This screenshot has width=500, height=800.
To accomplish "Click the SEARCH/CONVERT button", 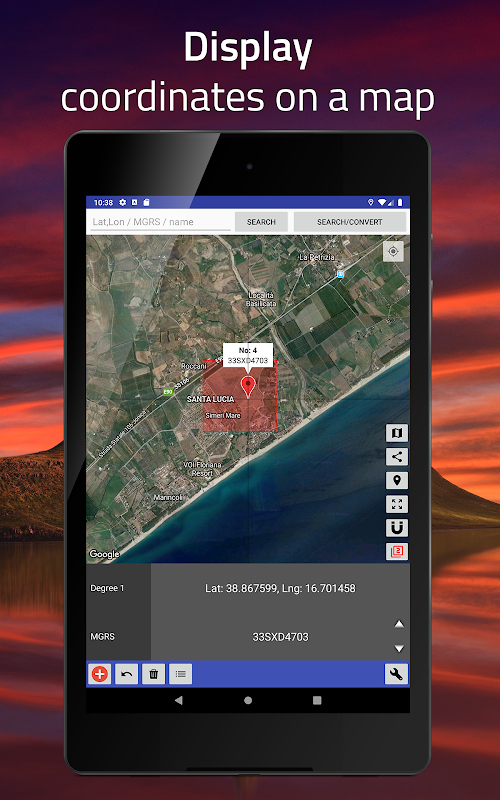I will [x=349, y=222].
